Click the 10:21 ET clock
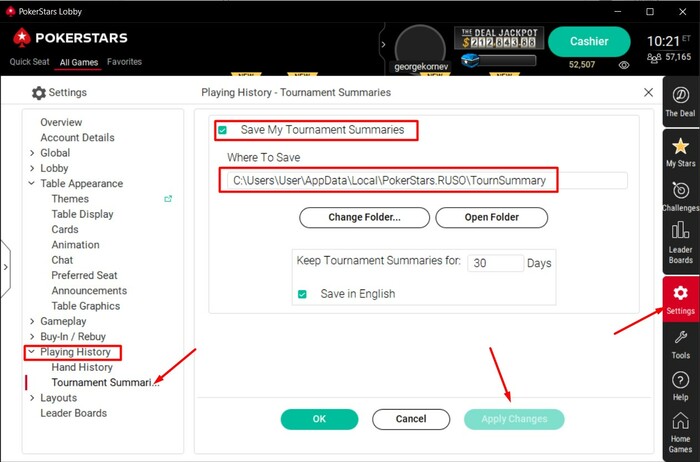The width and height of the screenshot is (700, 462). tap(668, 41)
